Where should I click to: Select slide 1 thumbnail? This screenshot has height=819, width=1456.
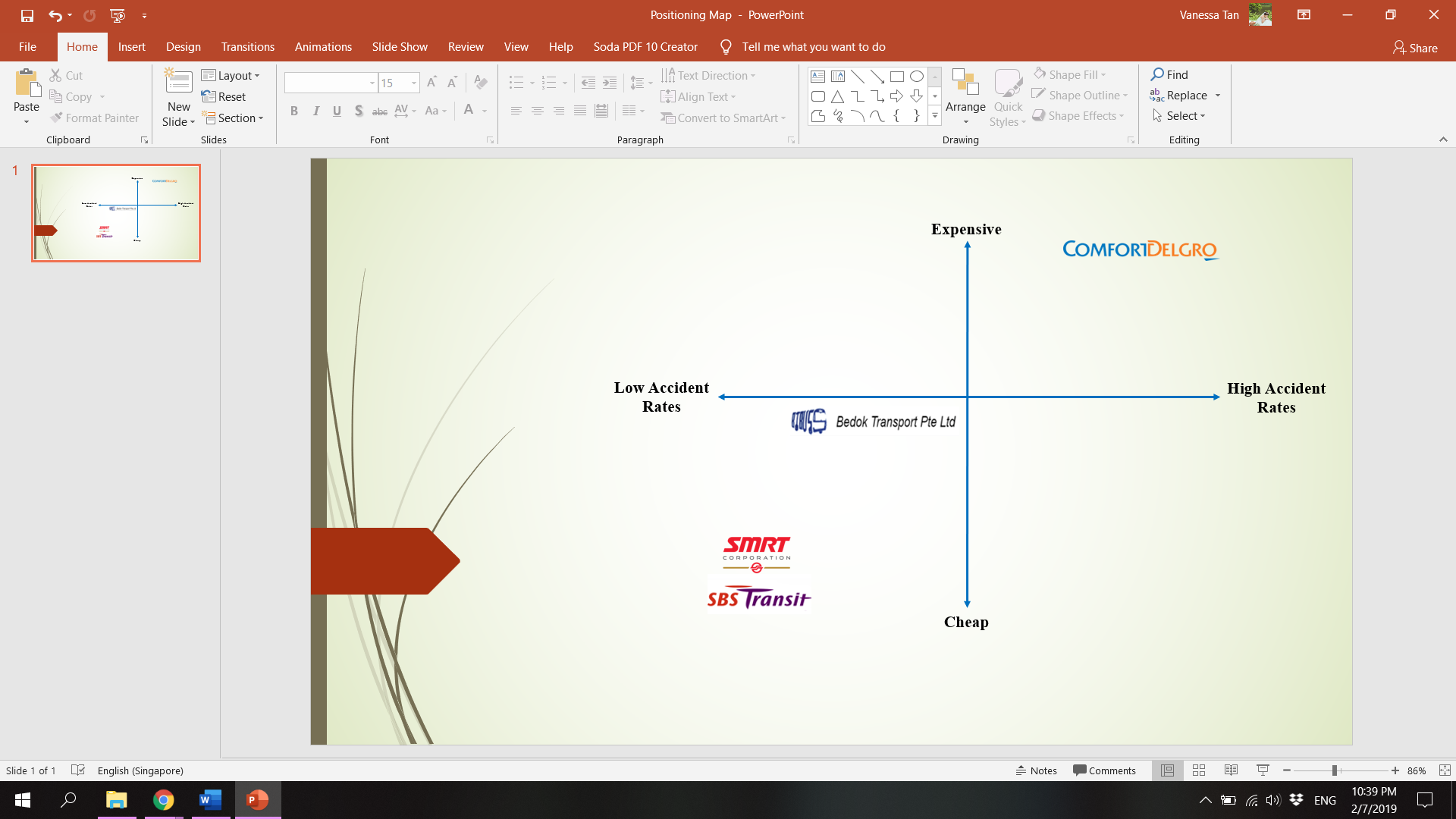coord(116,213)
